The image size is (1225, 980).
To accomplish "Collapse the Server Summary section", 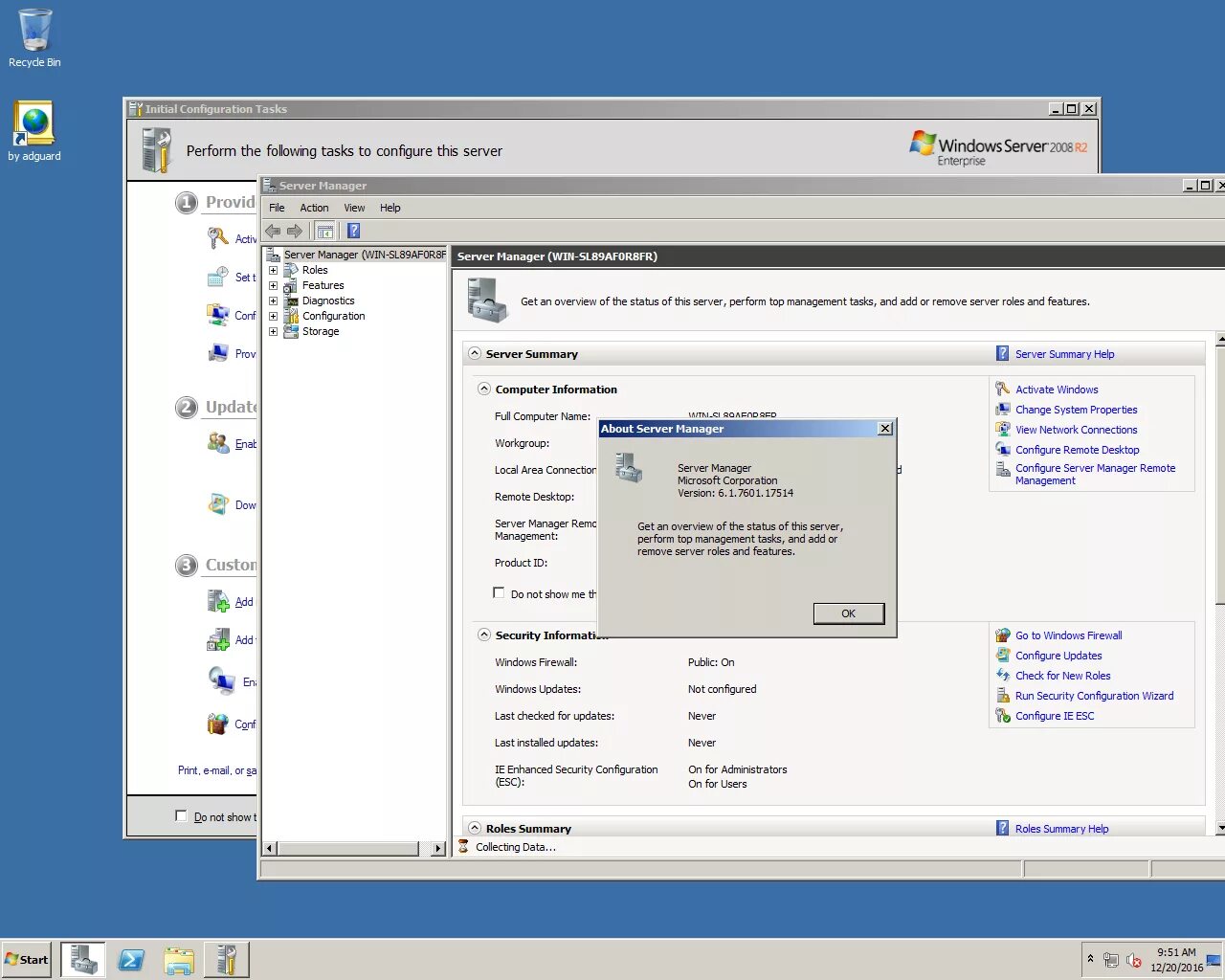I will (x=475, y=353).
